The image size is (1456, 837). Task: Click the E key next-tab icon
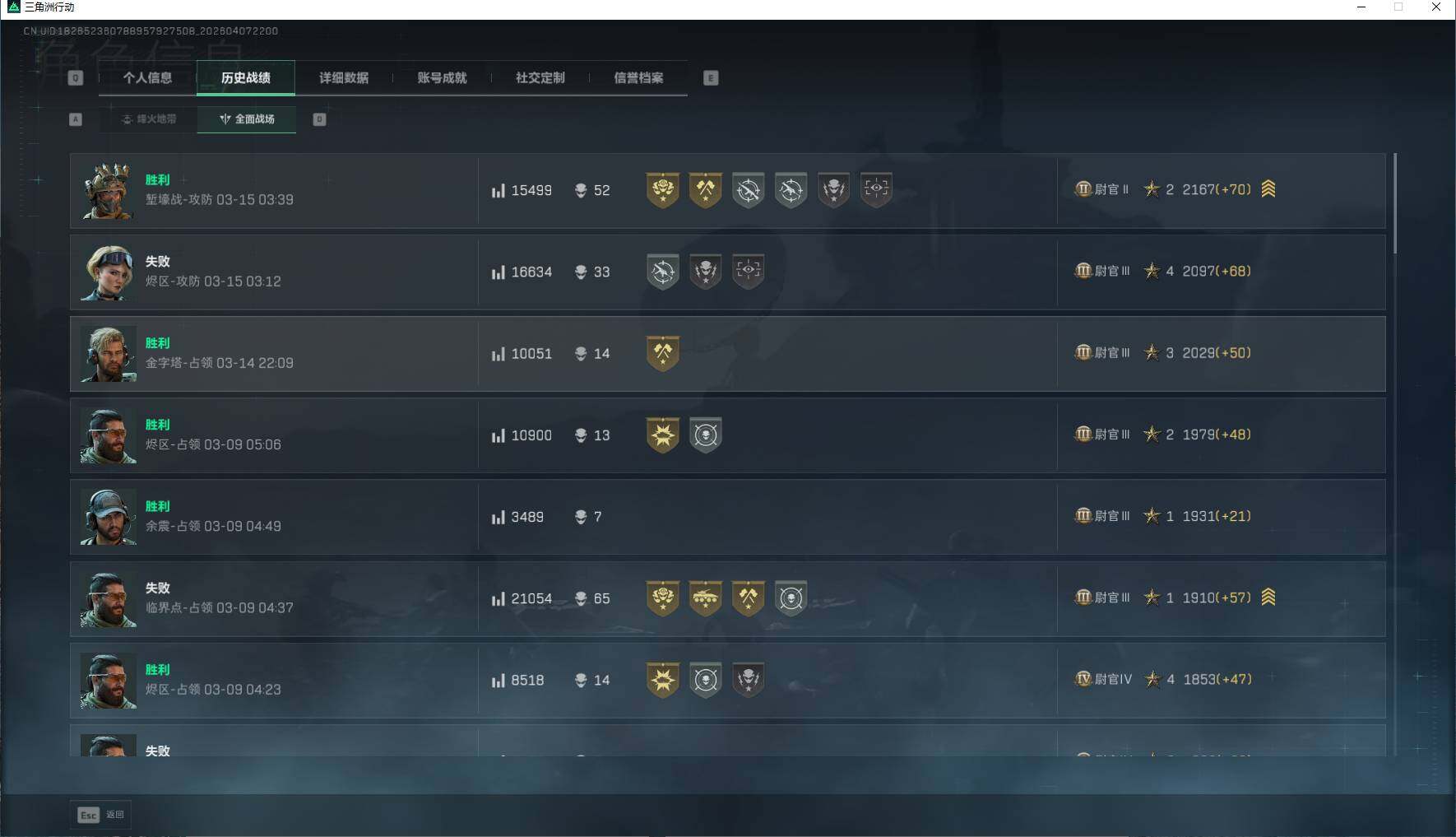pyautogui.click(x=711, y=78)
